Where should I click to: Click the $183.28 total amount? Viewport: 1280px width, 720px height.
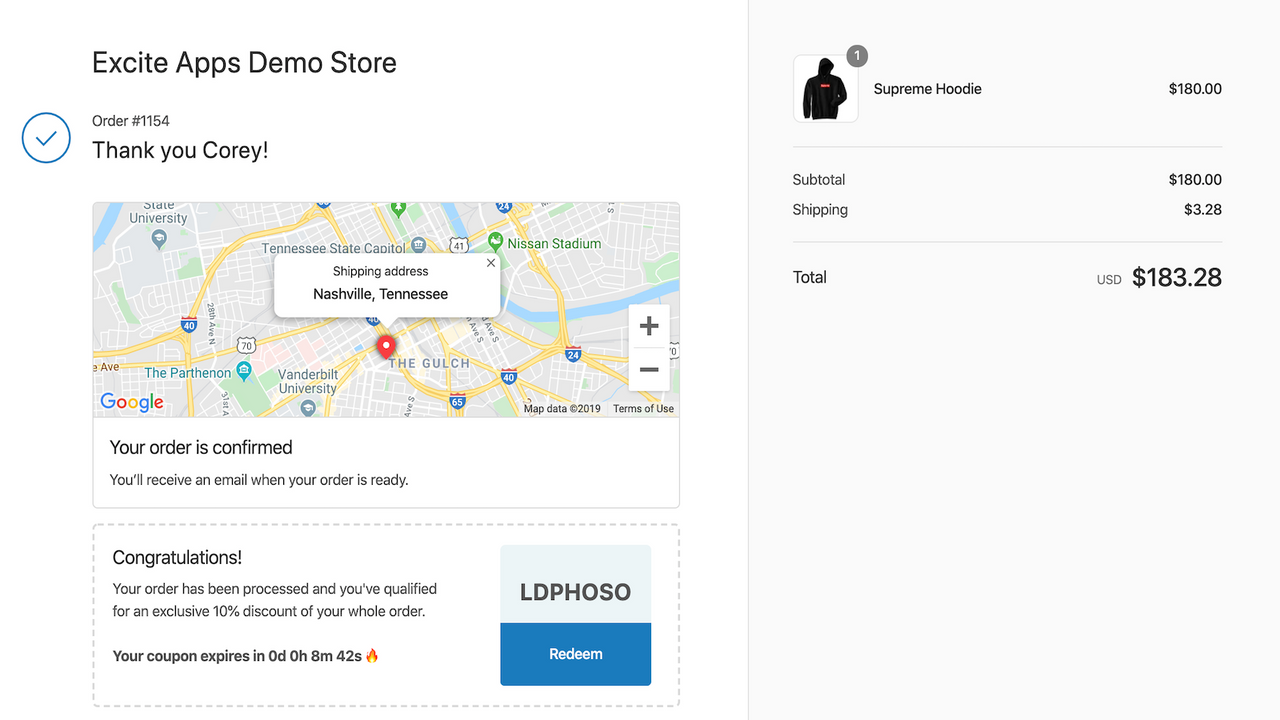(x=1177, y=277)
